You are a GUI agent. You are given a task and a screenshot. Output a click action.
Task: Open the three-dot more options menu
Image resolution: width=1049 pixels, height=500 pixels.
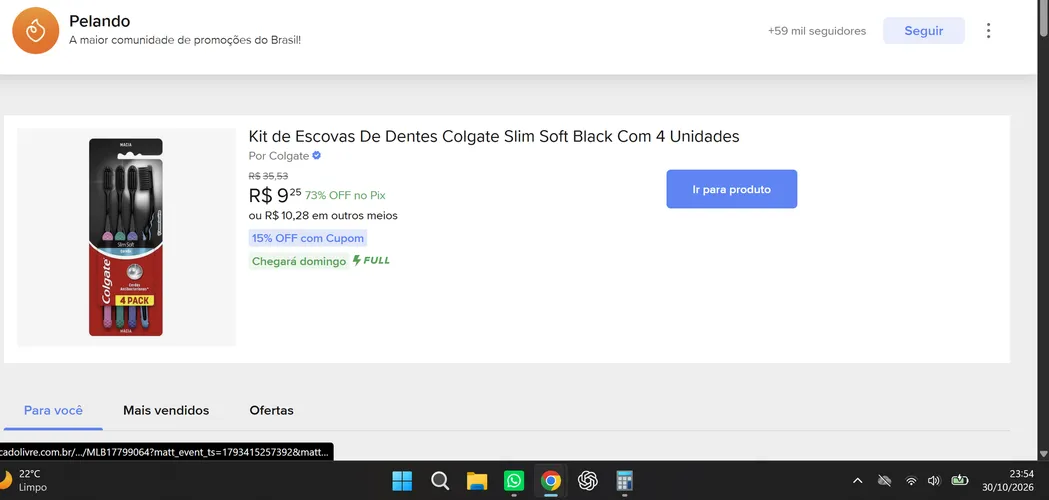coord(988,31)
